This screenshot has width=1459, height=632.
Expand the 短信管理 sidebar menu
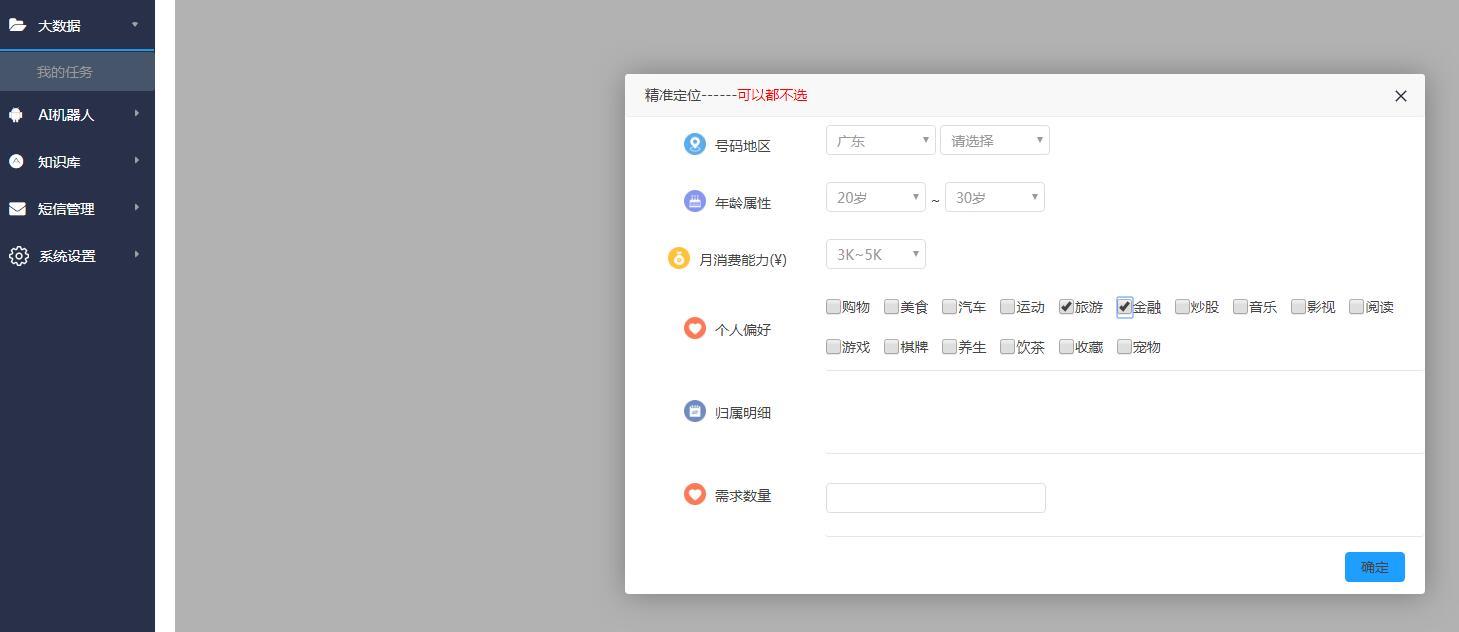(68, 208)
